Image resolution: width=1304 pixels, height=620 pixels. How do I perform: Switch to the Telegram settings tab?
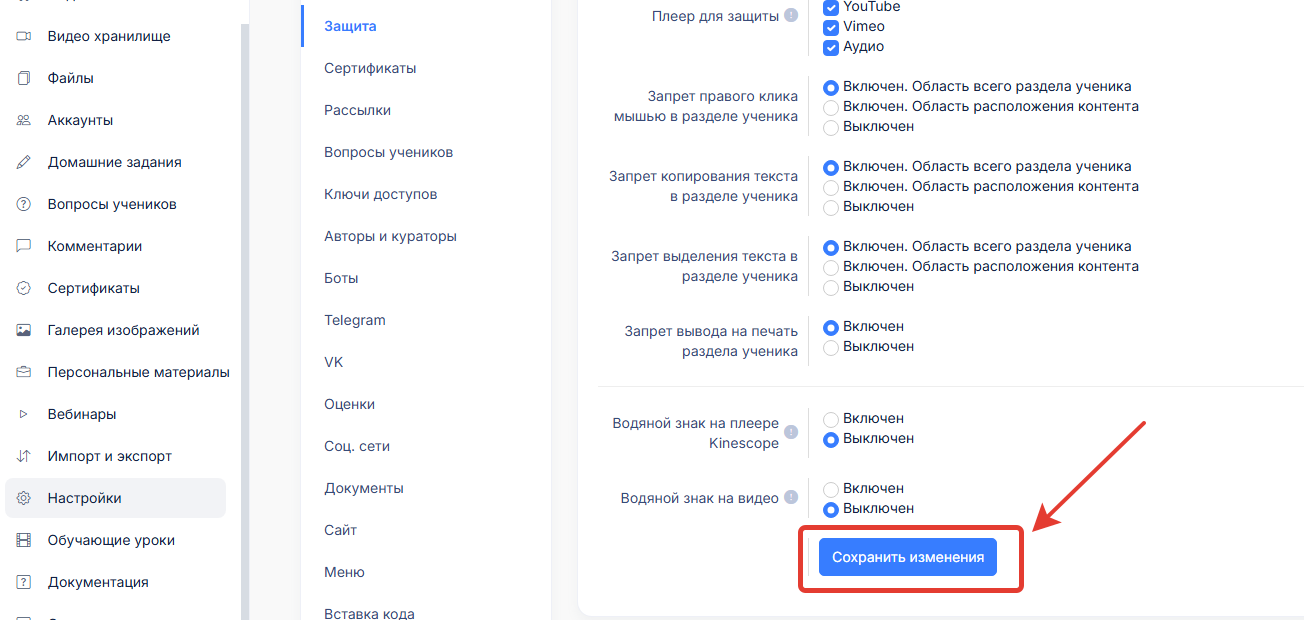pyautogui.click(x=354, y=320)
